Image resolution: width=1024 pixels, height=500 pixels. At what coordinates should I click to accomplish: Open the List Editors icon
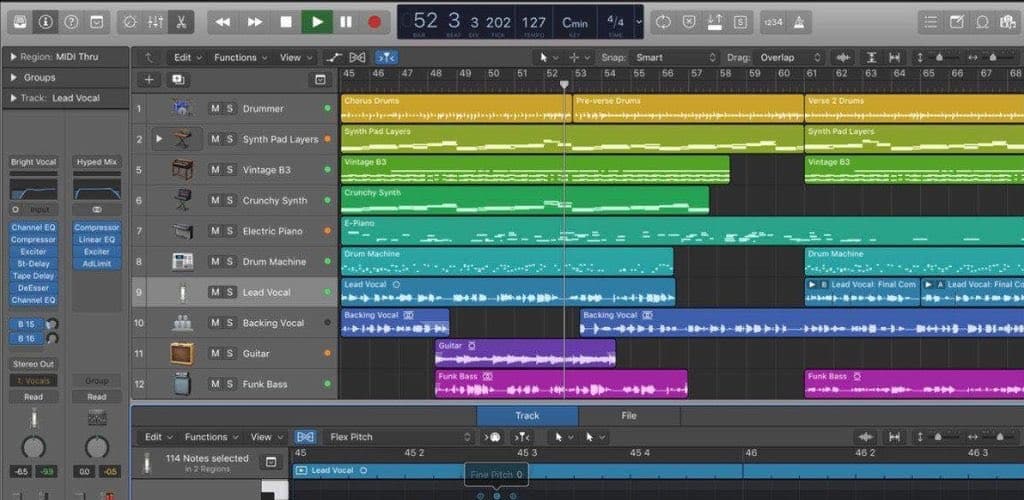(931, 21)
